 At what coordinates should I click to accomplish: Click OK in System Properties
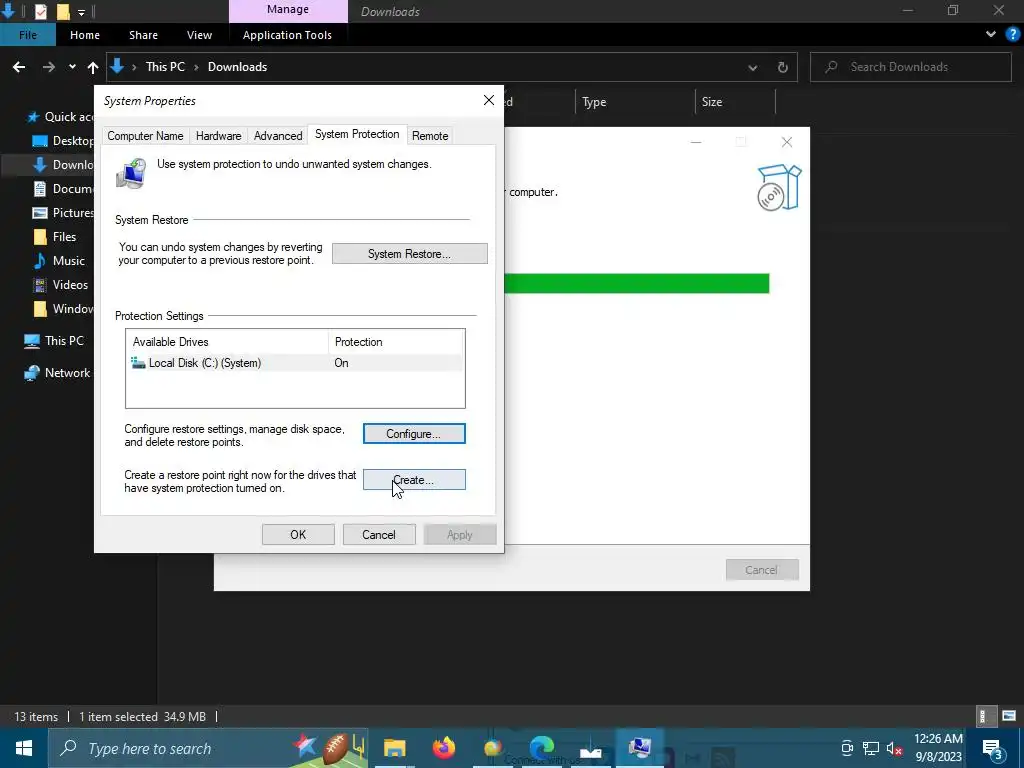298,534
